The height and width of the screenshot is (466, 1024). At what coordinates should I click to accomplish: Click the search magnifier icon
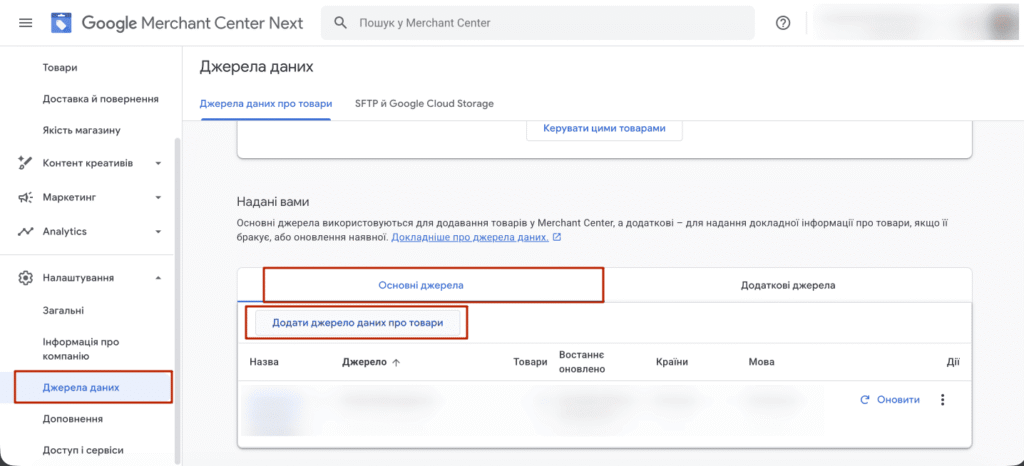[x=340, y=23]
